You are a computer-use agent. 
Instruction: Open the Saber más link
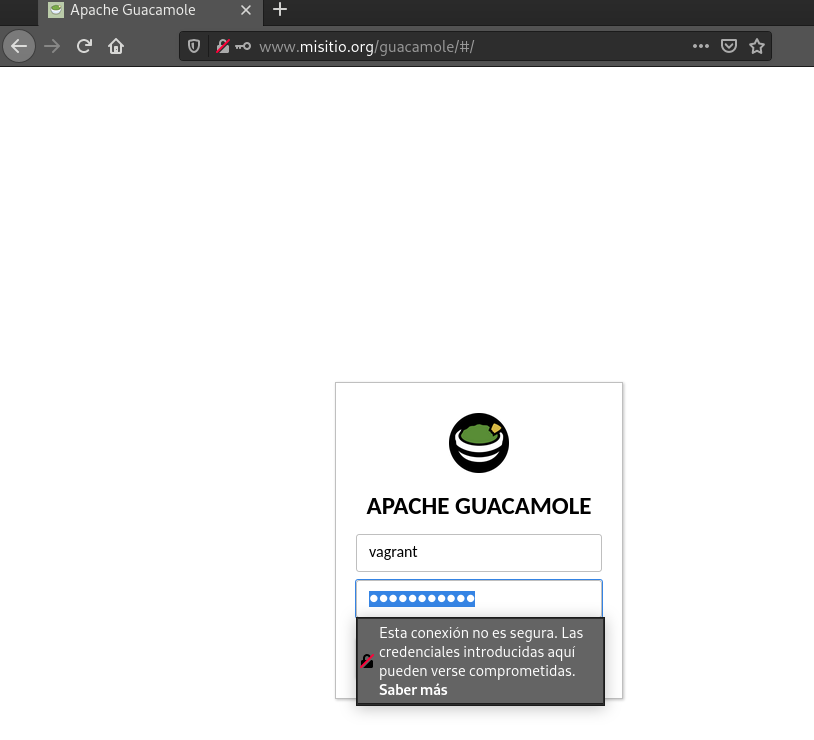413,690
